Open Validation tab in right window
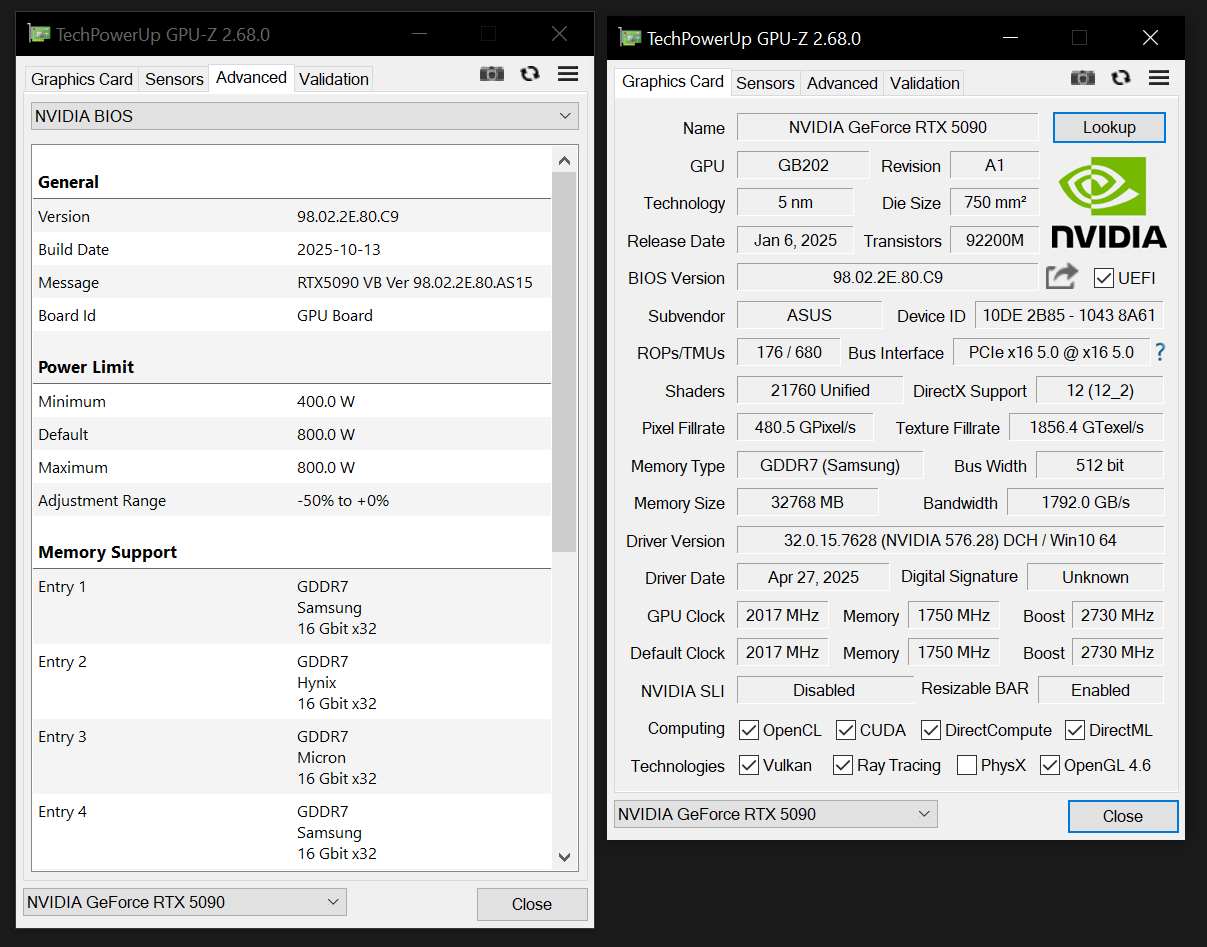This screenshot has width=1207, height=947. (x=925, y=83)
